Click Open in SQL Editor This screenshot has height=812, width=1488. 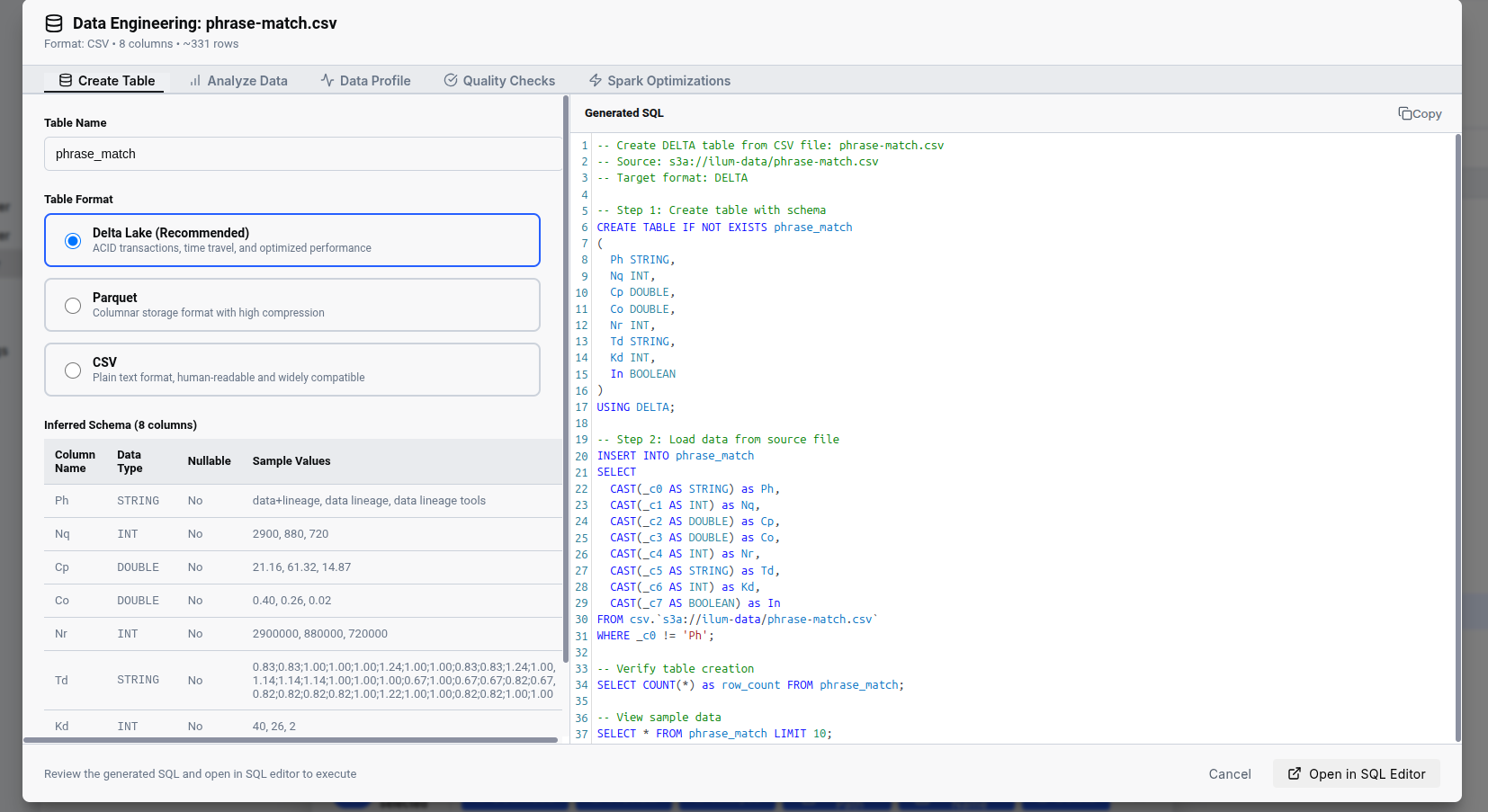pos(1356,773)
